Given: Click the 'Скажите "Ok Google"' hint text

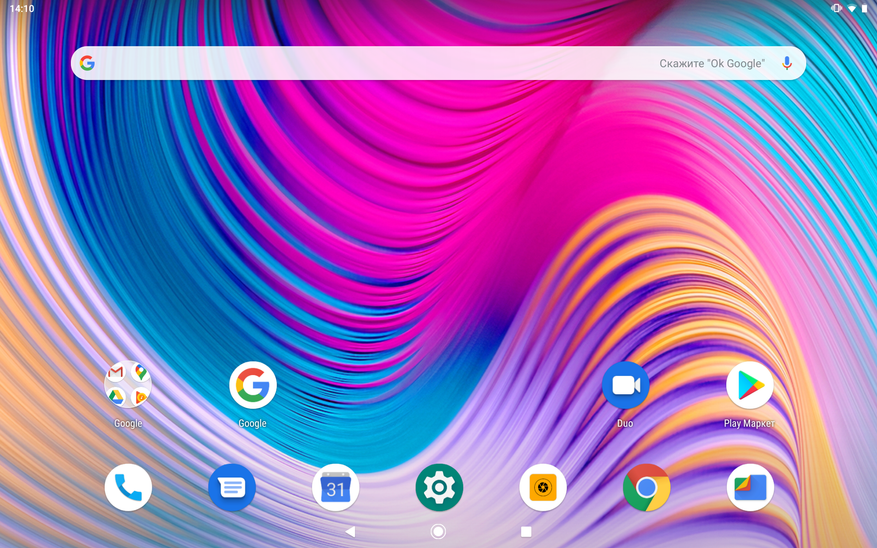Looking at the screenshot, I should click(712, 63).
